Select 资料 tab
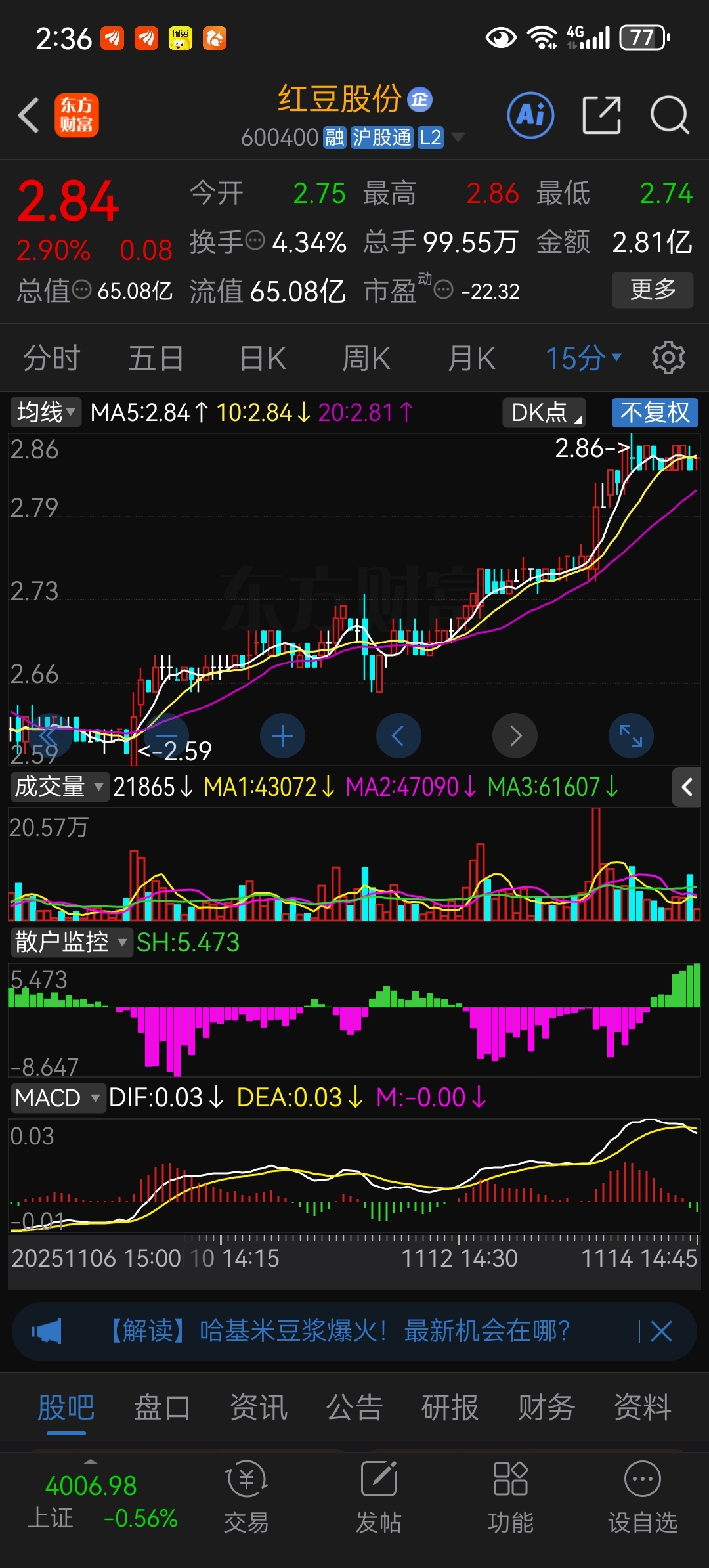 [x=643, y=1408]
